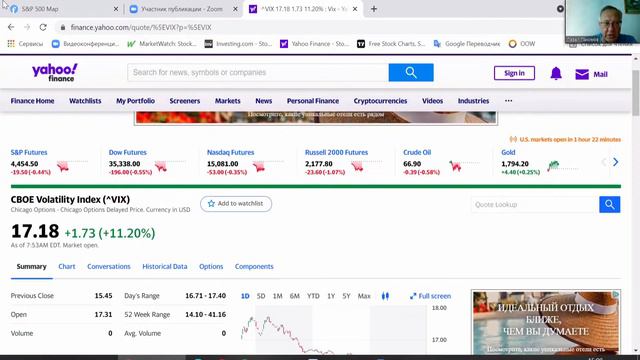Open the Conversations tab
Viewport: 640px width, 360px height.
coord(109,267)
